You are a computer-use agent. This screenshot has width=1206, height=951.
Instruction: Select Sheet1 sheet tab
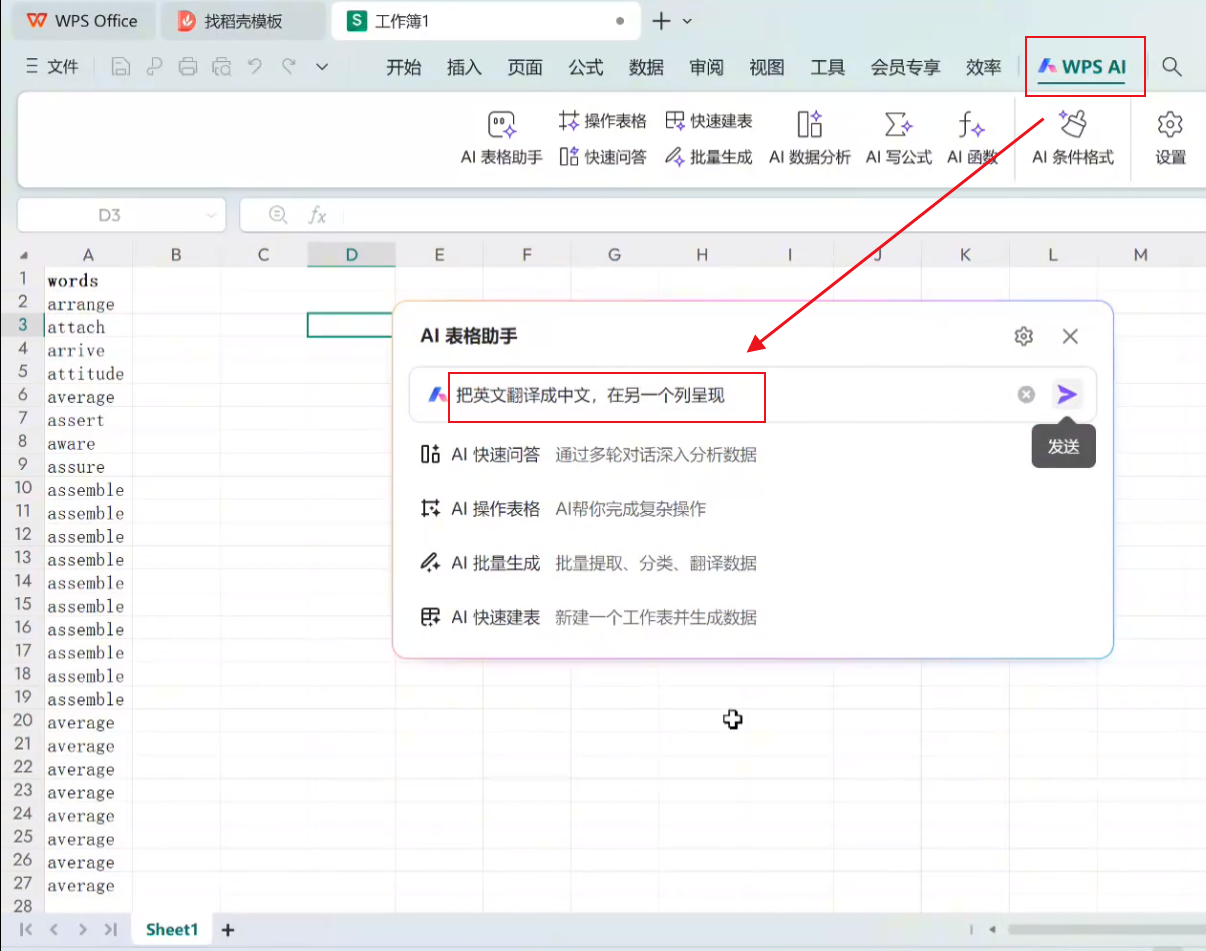pyautogui.click(x=172, y=930)
